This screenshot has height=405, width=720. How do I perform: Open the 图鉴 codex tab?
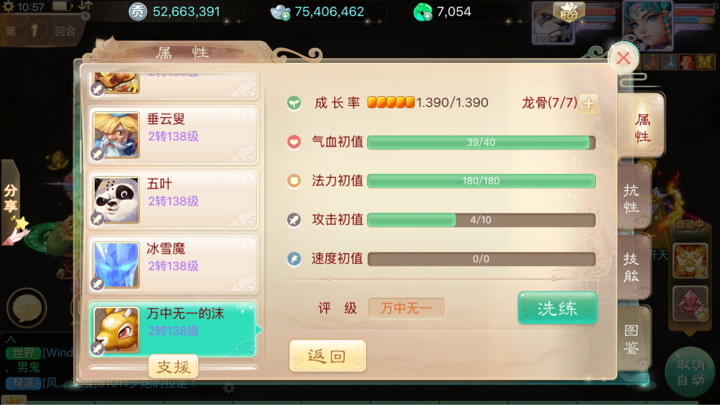633,339
